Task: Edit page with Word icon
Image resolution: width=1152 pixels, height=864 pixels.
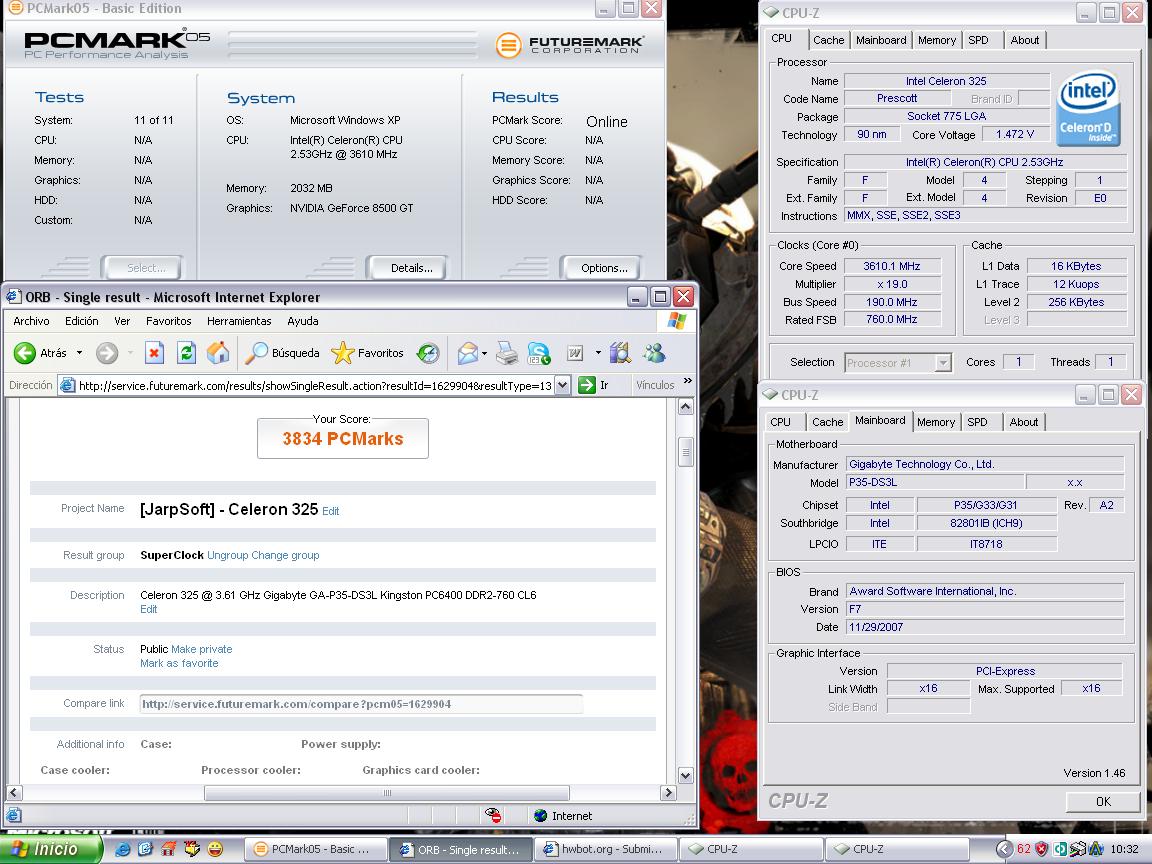Action: pos(575,353)
